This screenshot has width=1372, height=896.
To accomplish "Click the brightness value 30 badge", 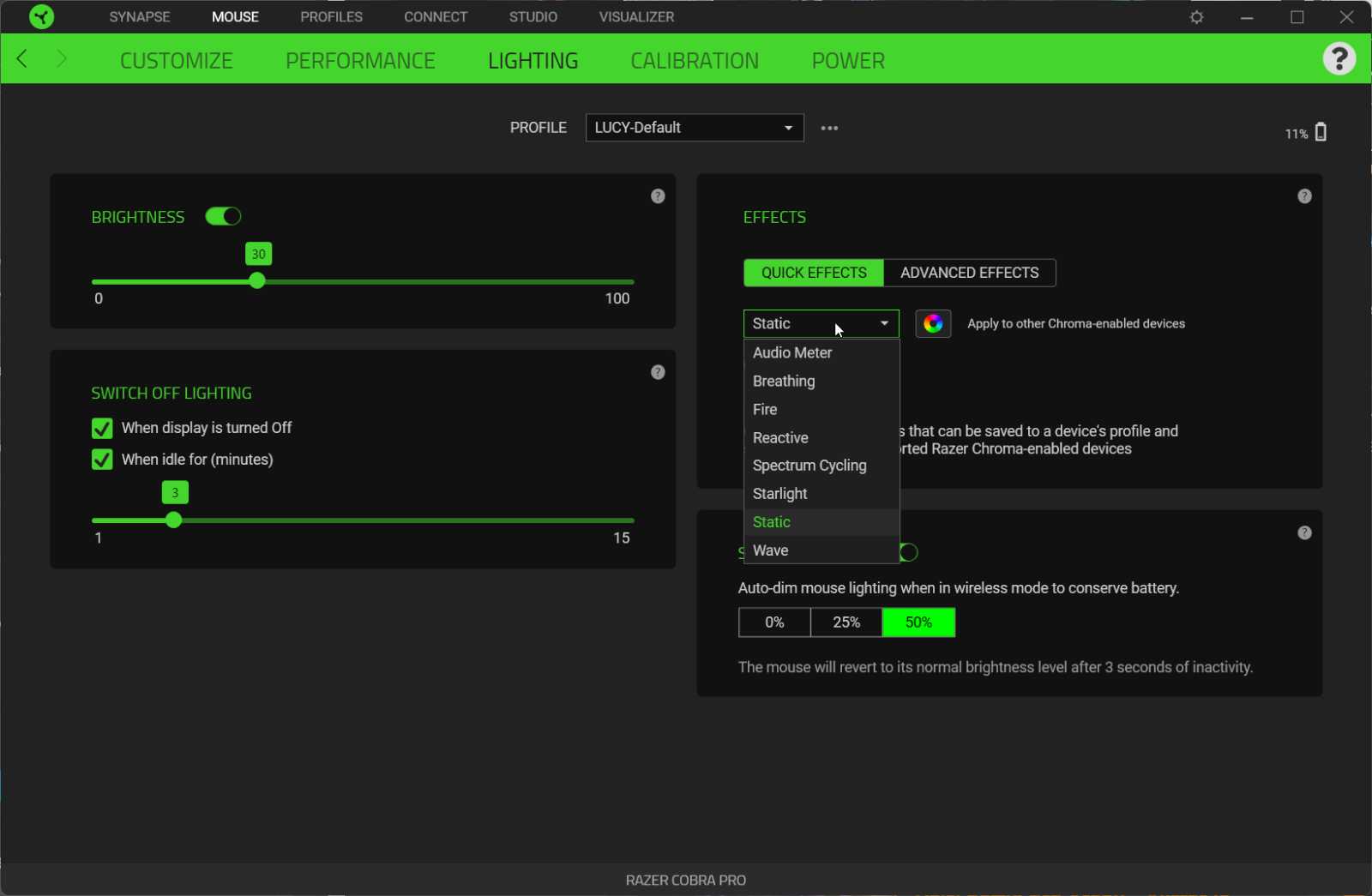I will pyautogui.click(x=258, y=254).
